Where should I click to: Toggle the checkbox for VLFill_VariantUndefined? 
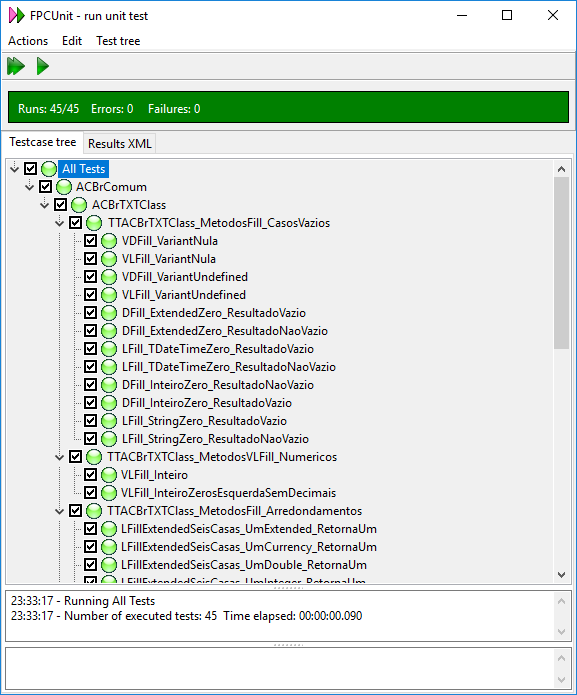pos(90,295)
